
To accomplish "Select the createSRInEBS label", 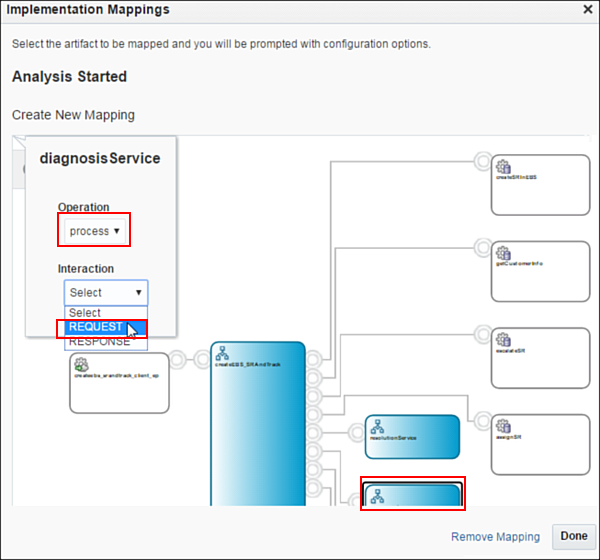I will (516, 177).
